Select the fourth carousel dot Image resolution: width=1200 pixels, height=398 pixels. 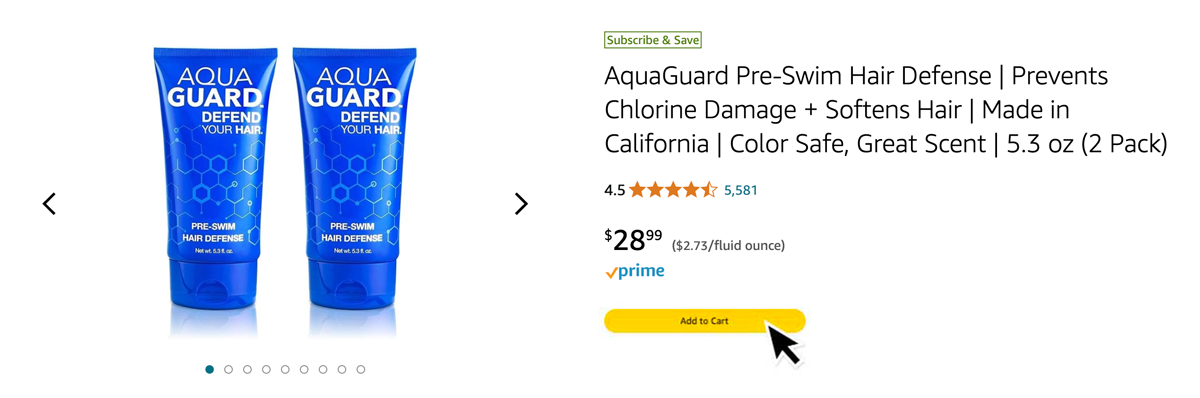pyautogui.click(x=266, y=369)
